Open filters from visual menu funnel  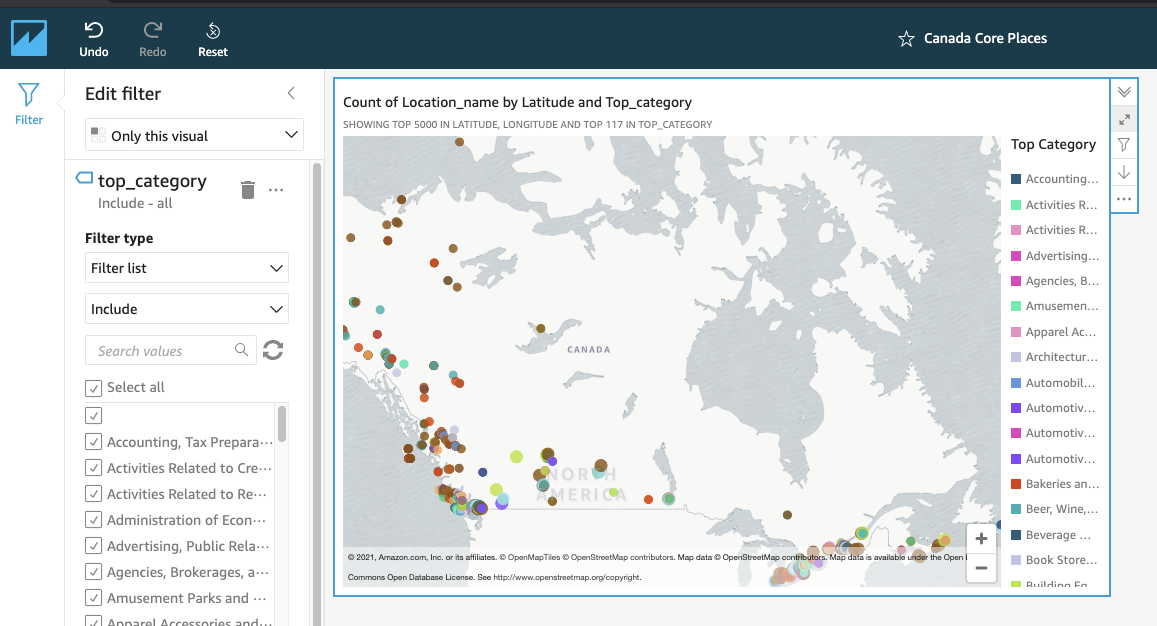[1124, 145]
